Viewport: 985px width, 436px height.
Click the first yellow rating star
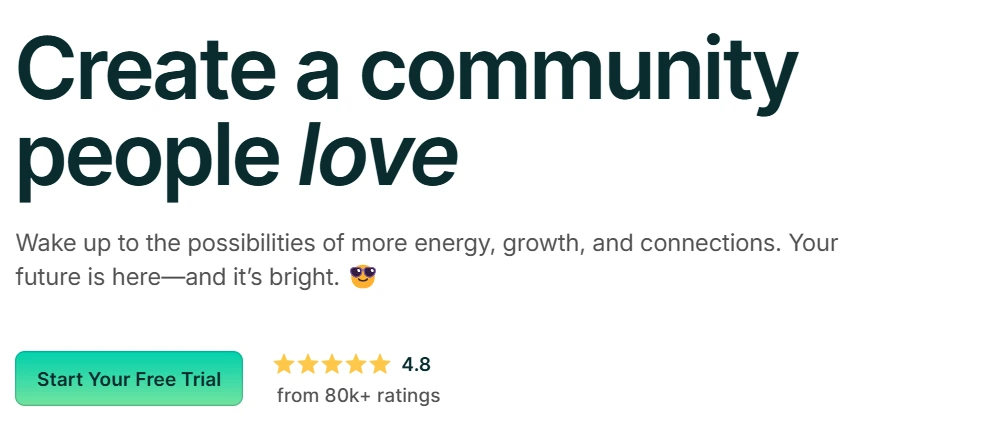[284, 364]
